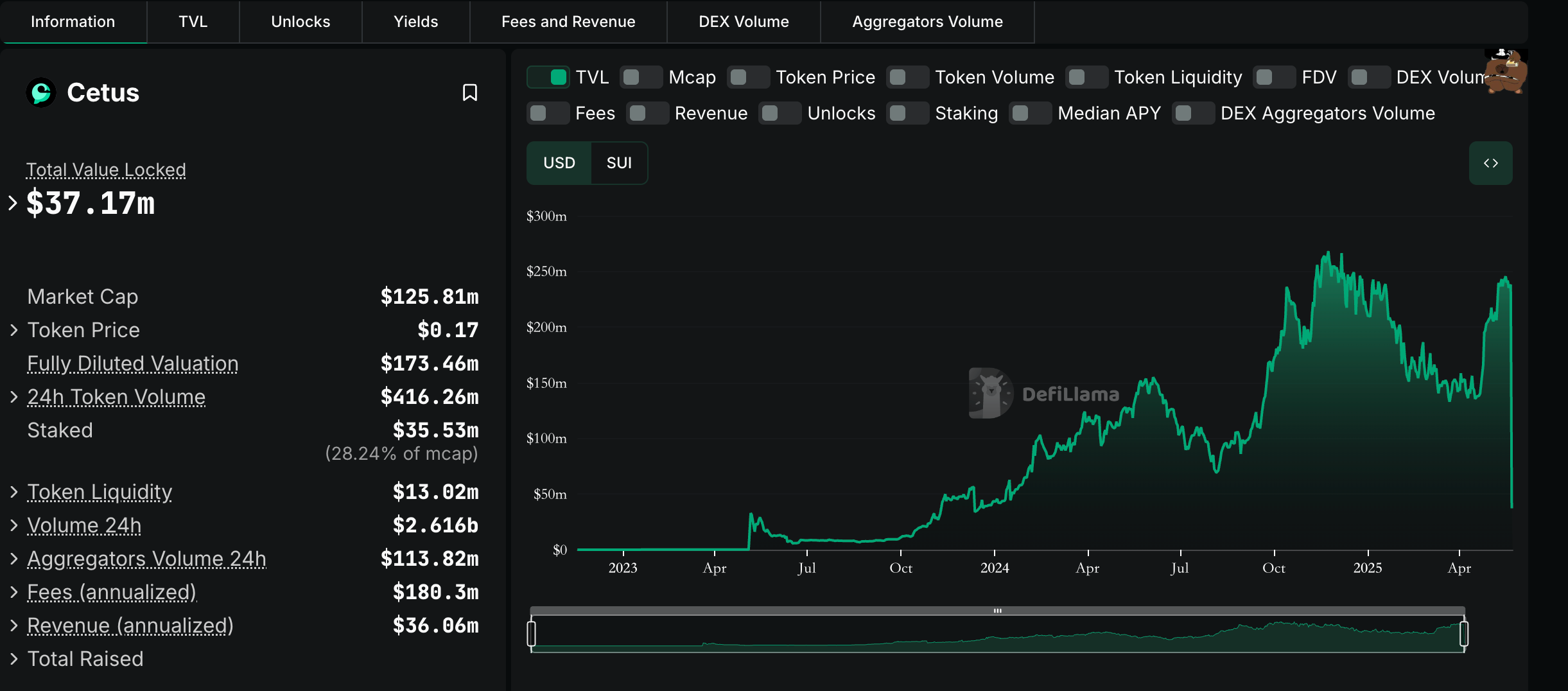This screenshot has height=691, width=1568.
Task: Open Aggregators Volume tab
Action: [927, 22]
